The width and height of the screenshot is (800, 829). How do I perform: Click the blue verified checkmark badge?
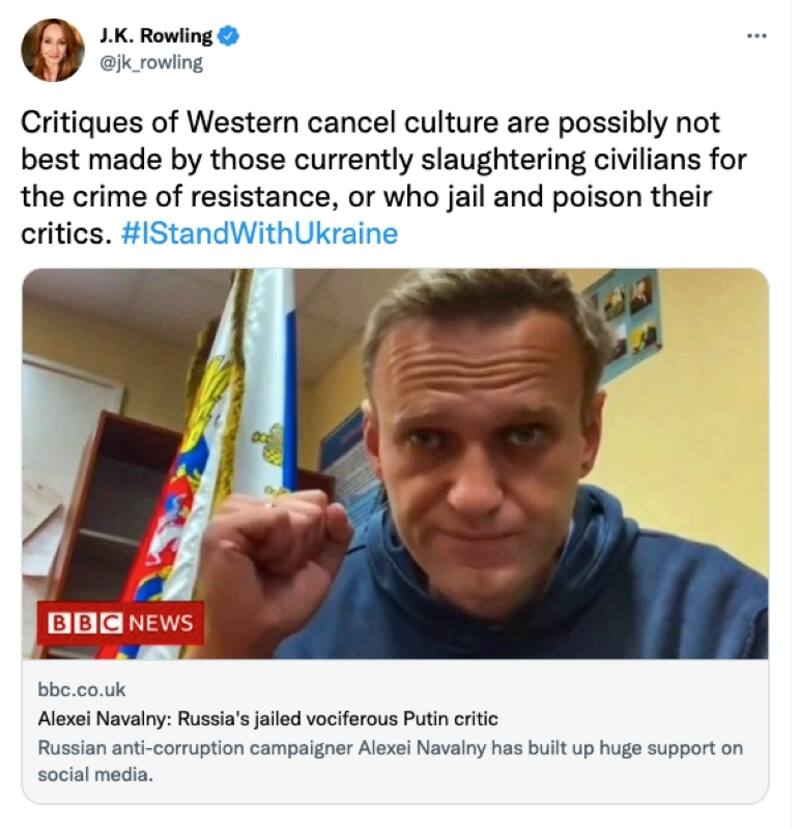228,36
